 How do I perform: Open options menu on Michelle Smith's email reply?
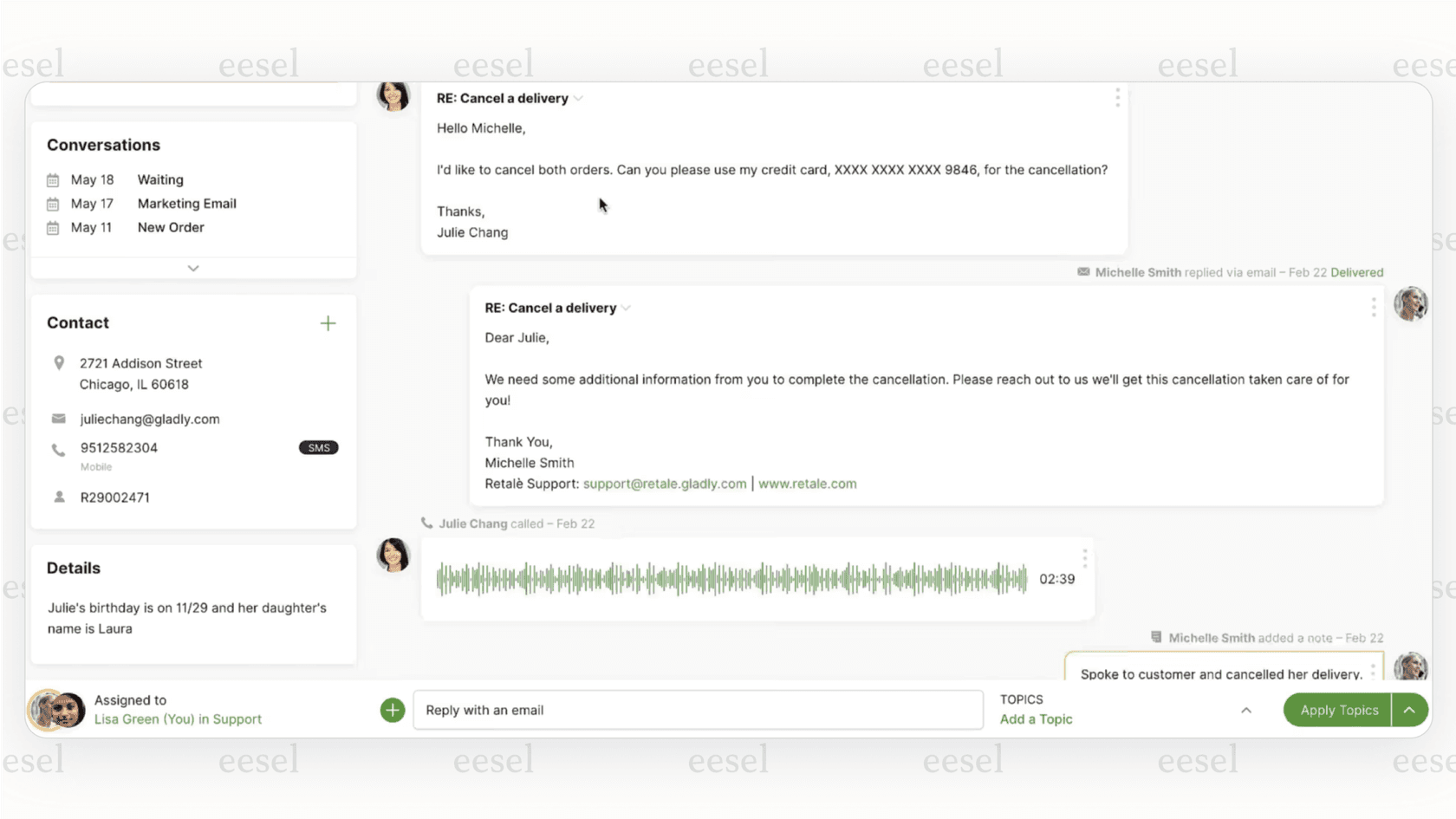coord(1373,307)
